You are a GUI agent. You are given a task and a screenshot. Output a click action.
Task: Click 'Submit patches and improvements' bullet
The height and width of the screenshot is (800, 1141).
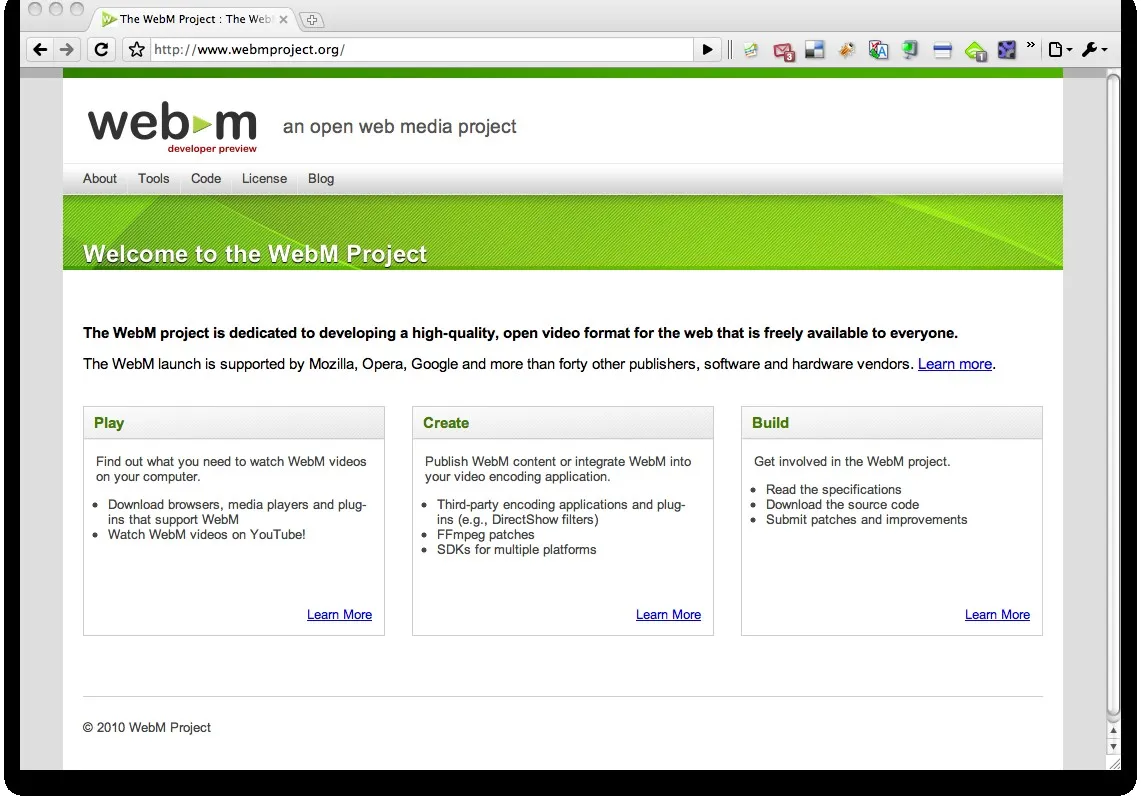(x=867, y=520)
